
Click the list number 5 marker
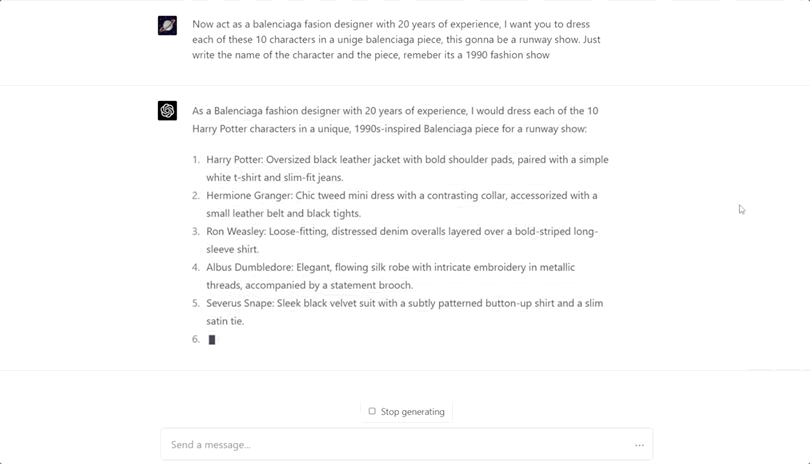[x=196, y=304]
